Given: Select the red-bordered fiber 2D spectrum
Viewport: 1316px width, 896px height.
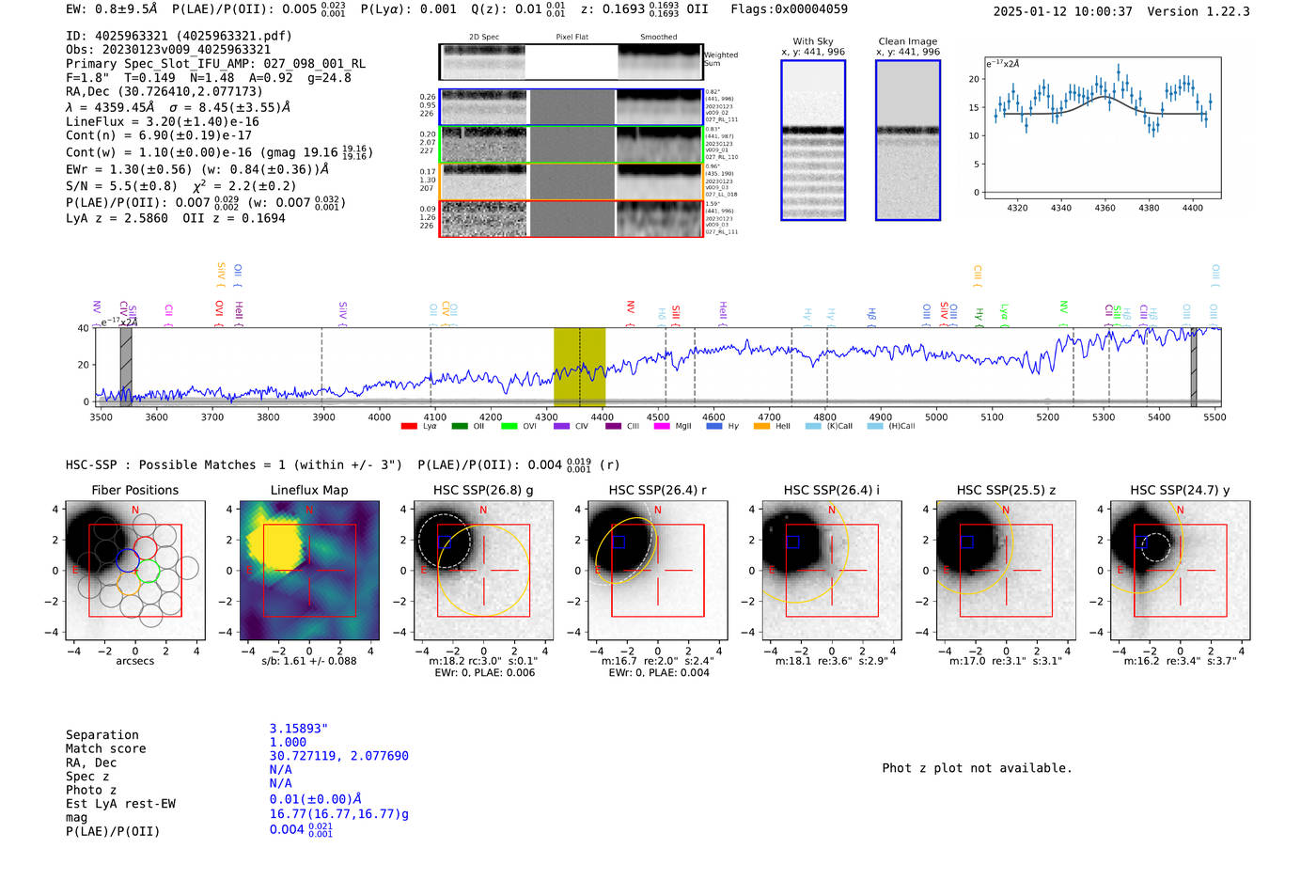Looking at the screenshot, I should click(x=571, y=218).
